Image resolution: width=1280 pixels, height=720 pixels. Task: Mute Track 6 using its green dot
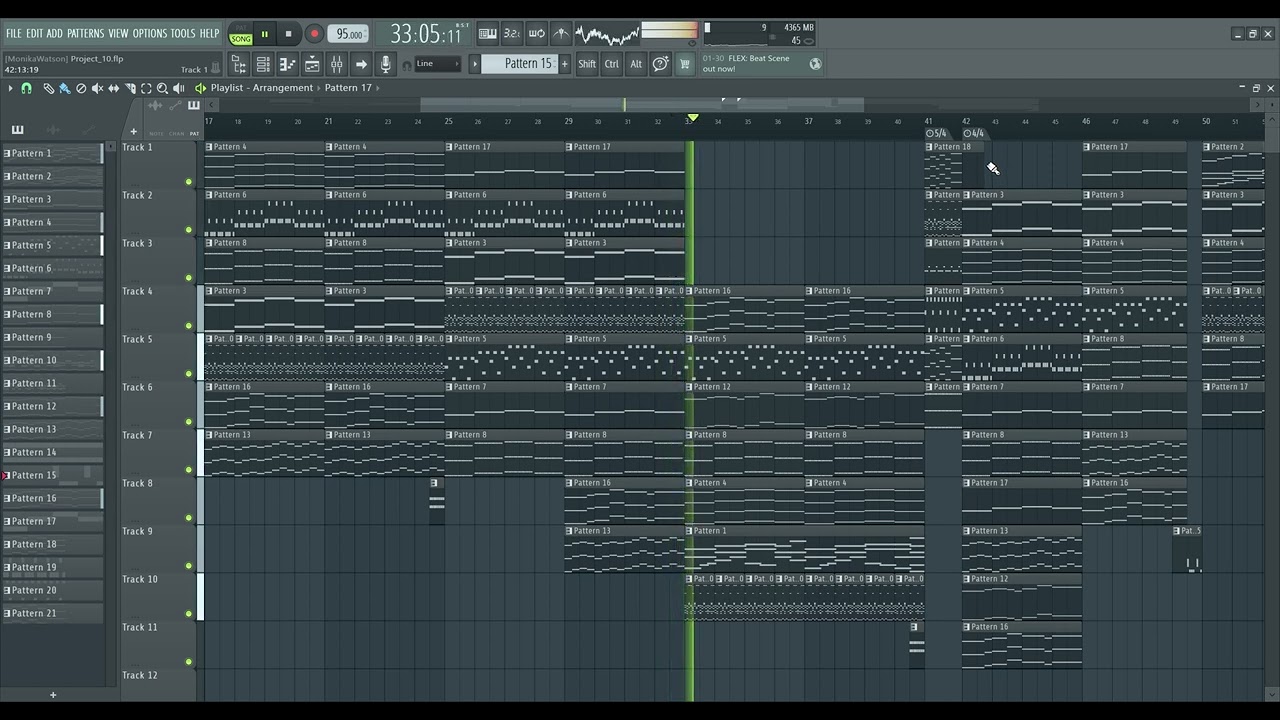point(189,422)
